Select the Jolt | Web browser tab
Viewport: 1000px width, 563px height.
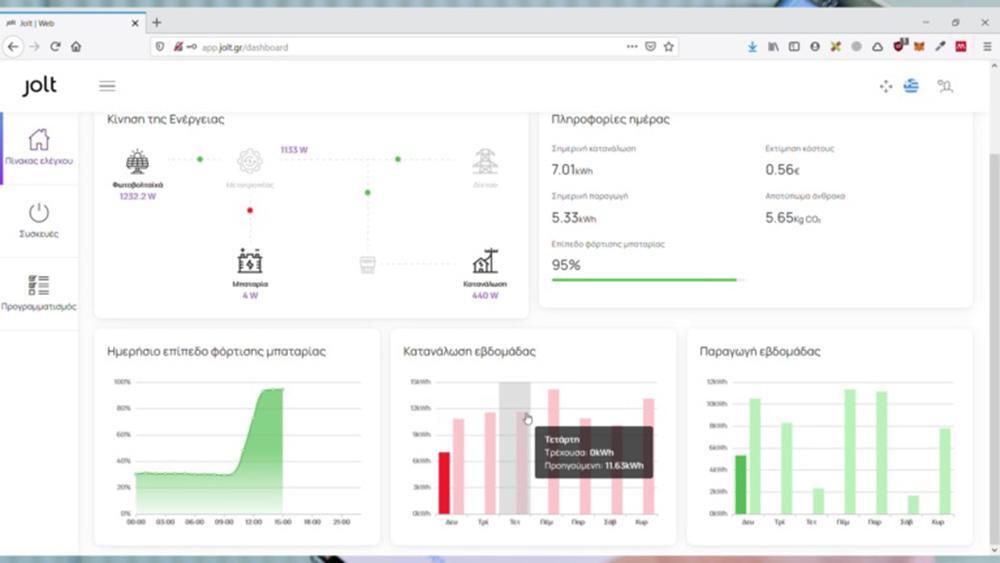(70, 22)
